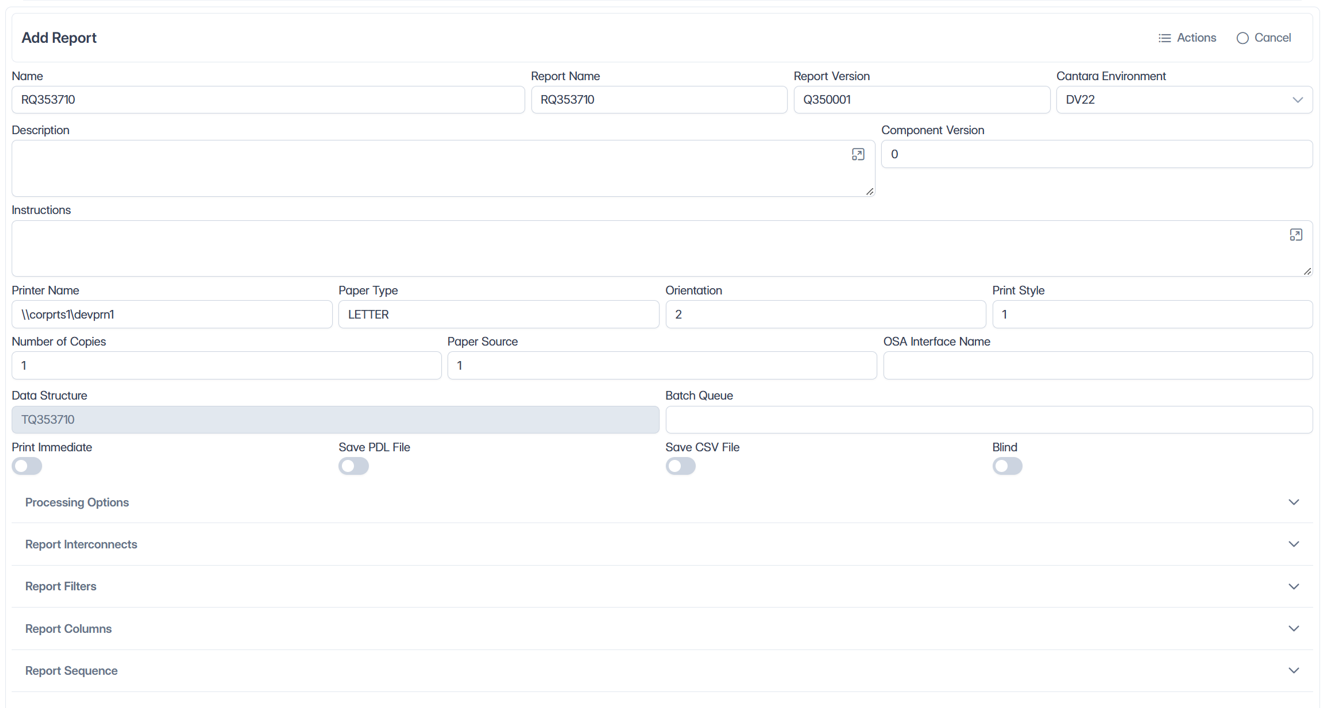Open the Actions menu
Screen dimensions: 1336x708
click(x=1187, y=38)
